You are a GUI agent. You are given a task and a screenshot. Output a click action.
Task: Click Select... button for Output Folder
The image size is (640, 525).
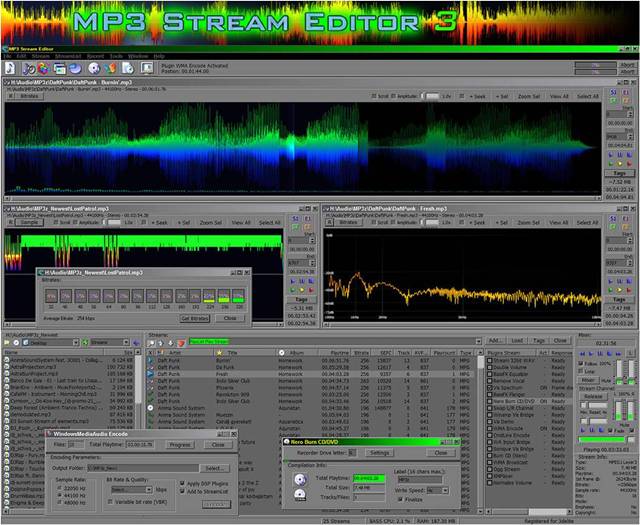[x=215, y=468]
